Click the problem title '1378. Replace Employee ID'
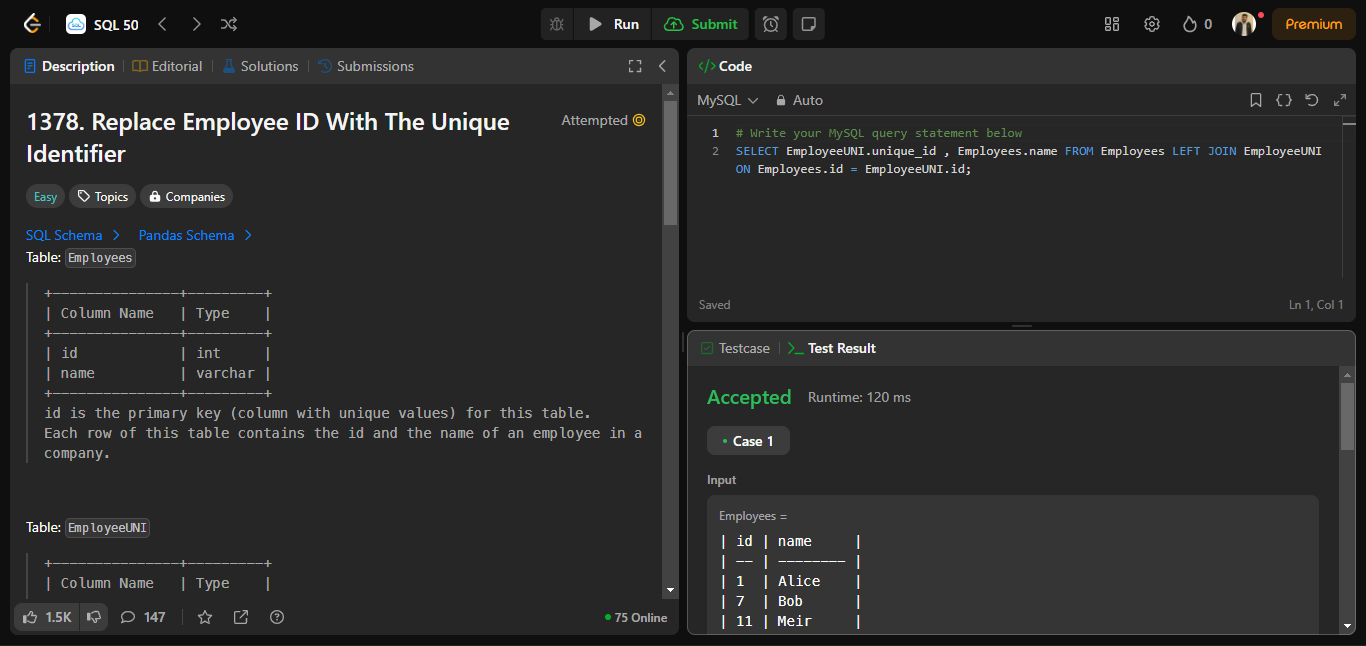The height and width of the screenshot is (646, 1366). click(268, 138)
